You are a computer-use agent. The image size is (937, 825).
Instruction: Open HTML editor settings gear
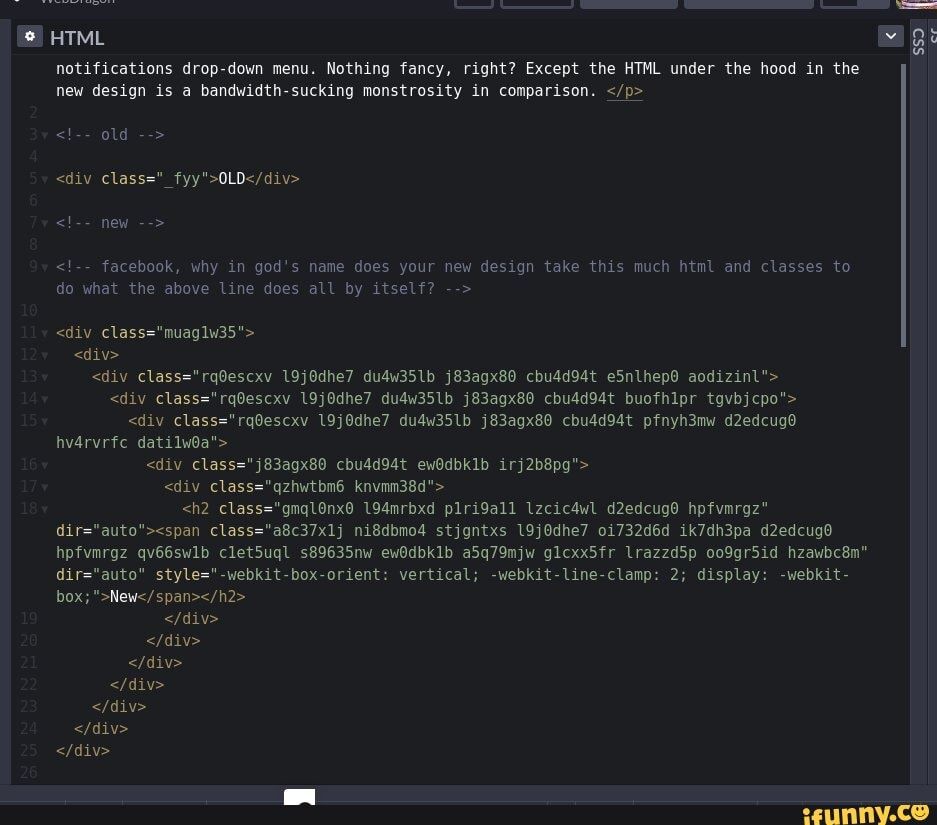tap(29, 37)
